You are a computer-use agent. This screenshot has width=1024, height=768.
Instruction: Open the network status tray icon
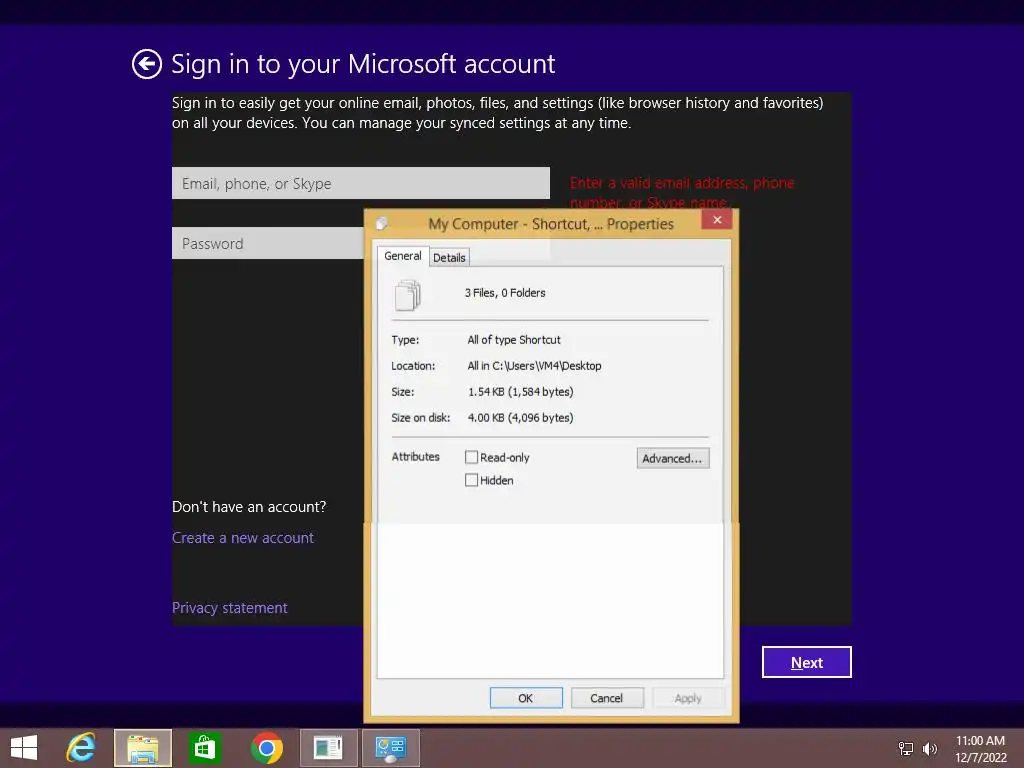point(906,748)
